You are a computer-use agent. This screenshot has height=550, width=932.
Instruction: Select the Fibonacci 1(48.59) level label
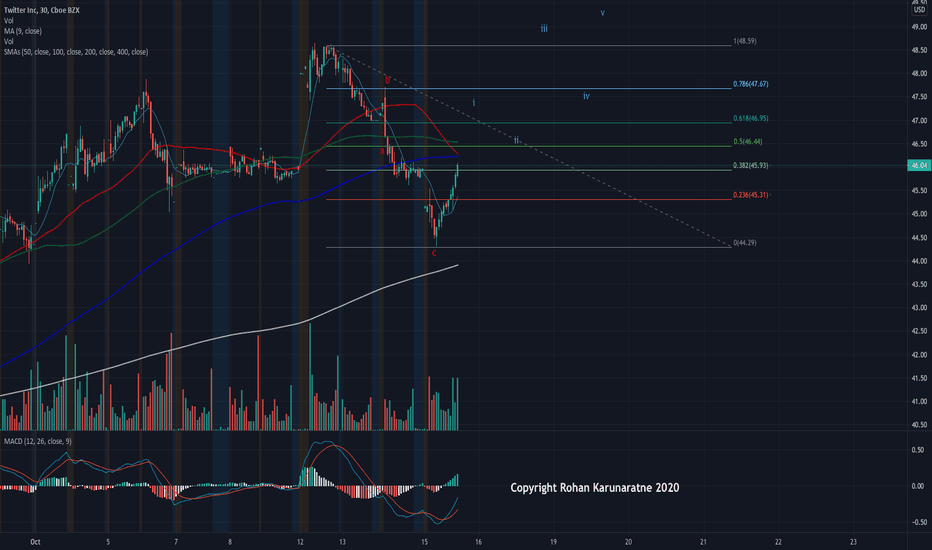point(745,41)
